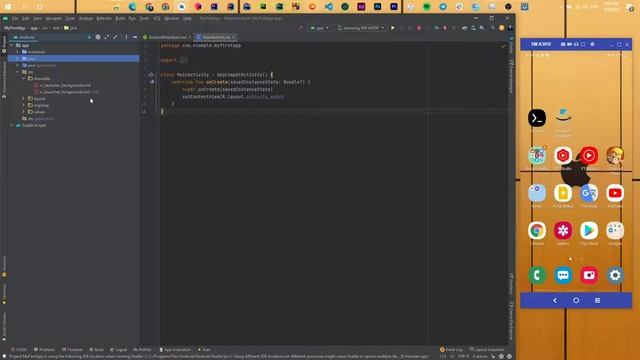This screenshot has width=640, height=360.
Task: Run the app with the green play button
Action: pos(393,28)
